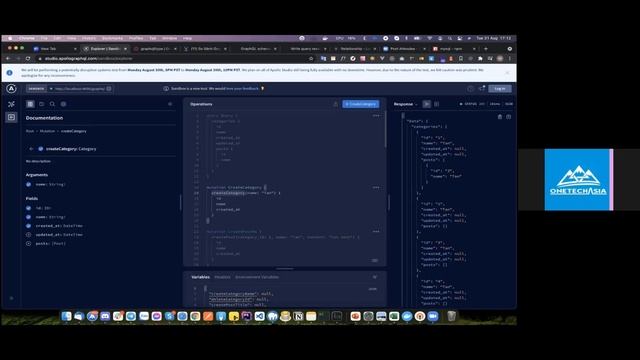Uncheck the name: String! field under Fields
This screenshot has width=640, height=360.
tap(29, 217)
